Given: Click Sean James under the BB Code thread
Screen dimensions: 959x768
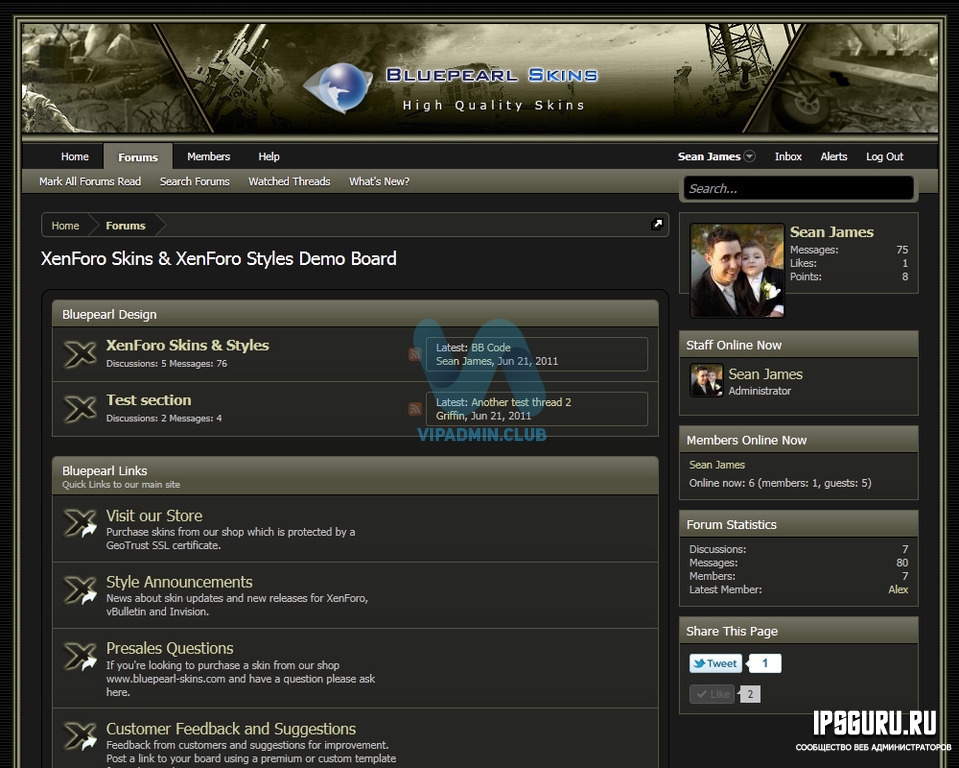Looking at the screenshot, I should pos(464,361).
